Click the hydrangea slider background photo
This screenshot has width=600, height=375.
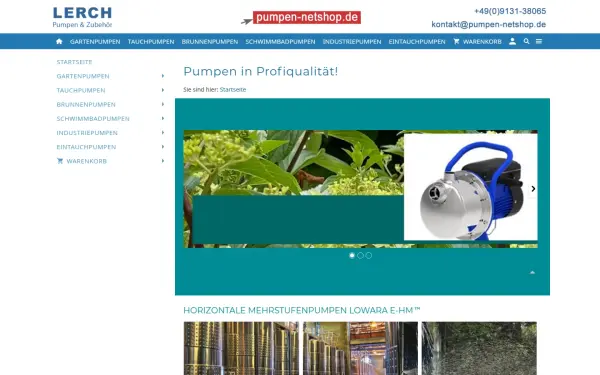293,163
